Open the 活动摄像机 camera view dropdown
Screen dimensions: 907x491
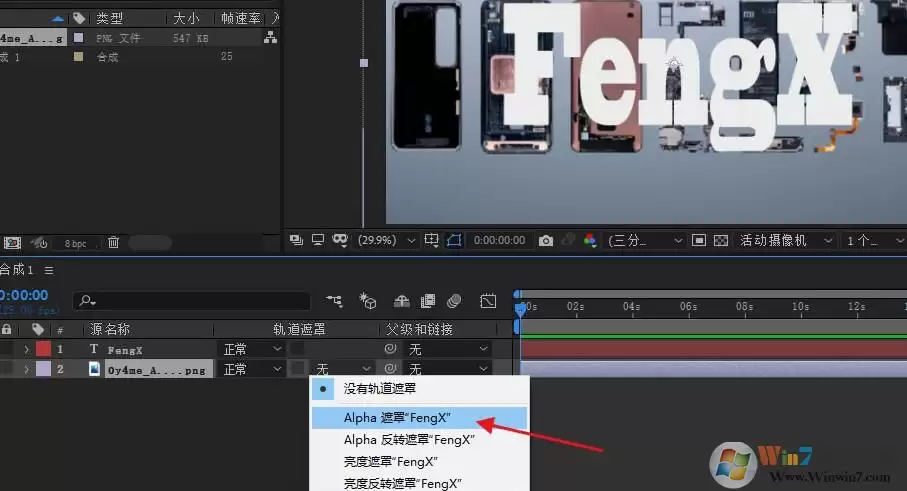786,241
